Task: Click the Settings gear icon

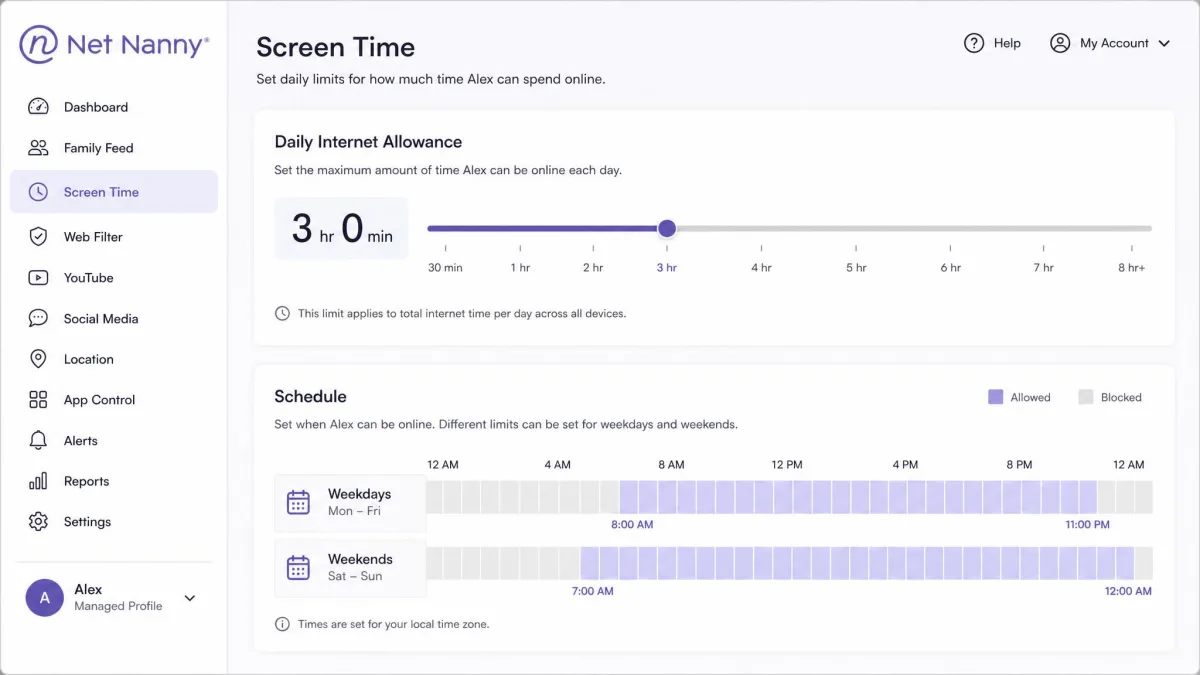Action: [38, 522]
